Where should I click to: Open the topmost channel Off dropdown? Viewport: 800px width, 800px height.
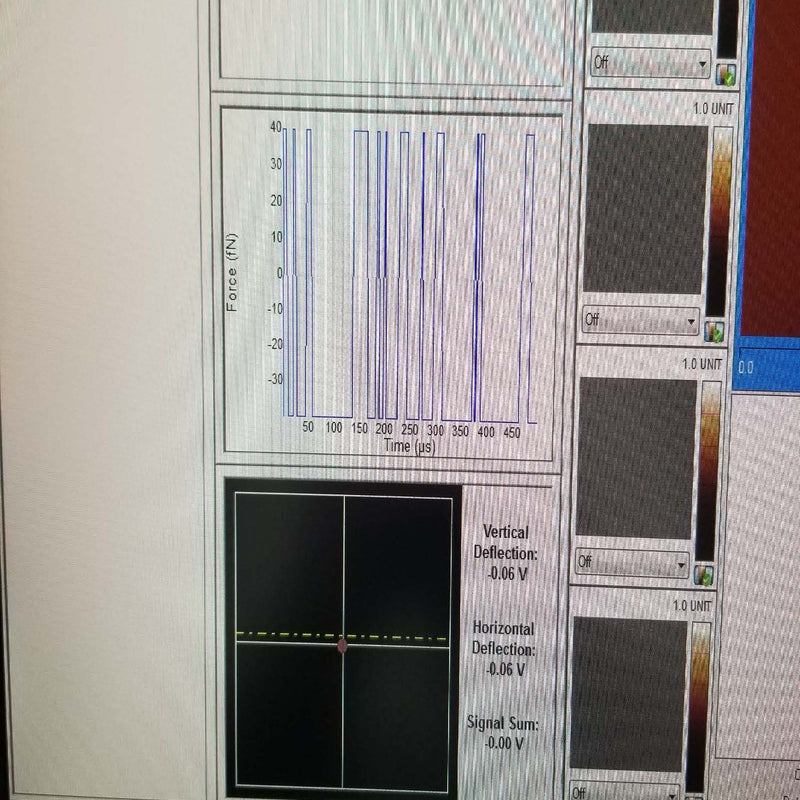(651, 62)
